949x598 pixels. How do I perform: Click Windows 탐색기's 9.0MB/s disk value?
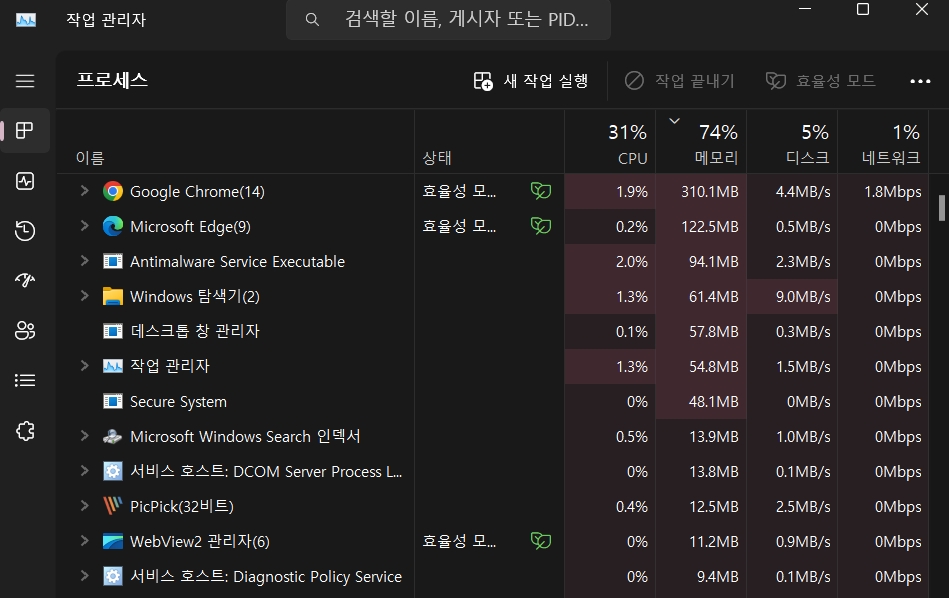tap(803, 297)
